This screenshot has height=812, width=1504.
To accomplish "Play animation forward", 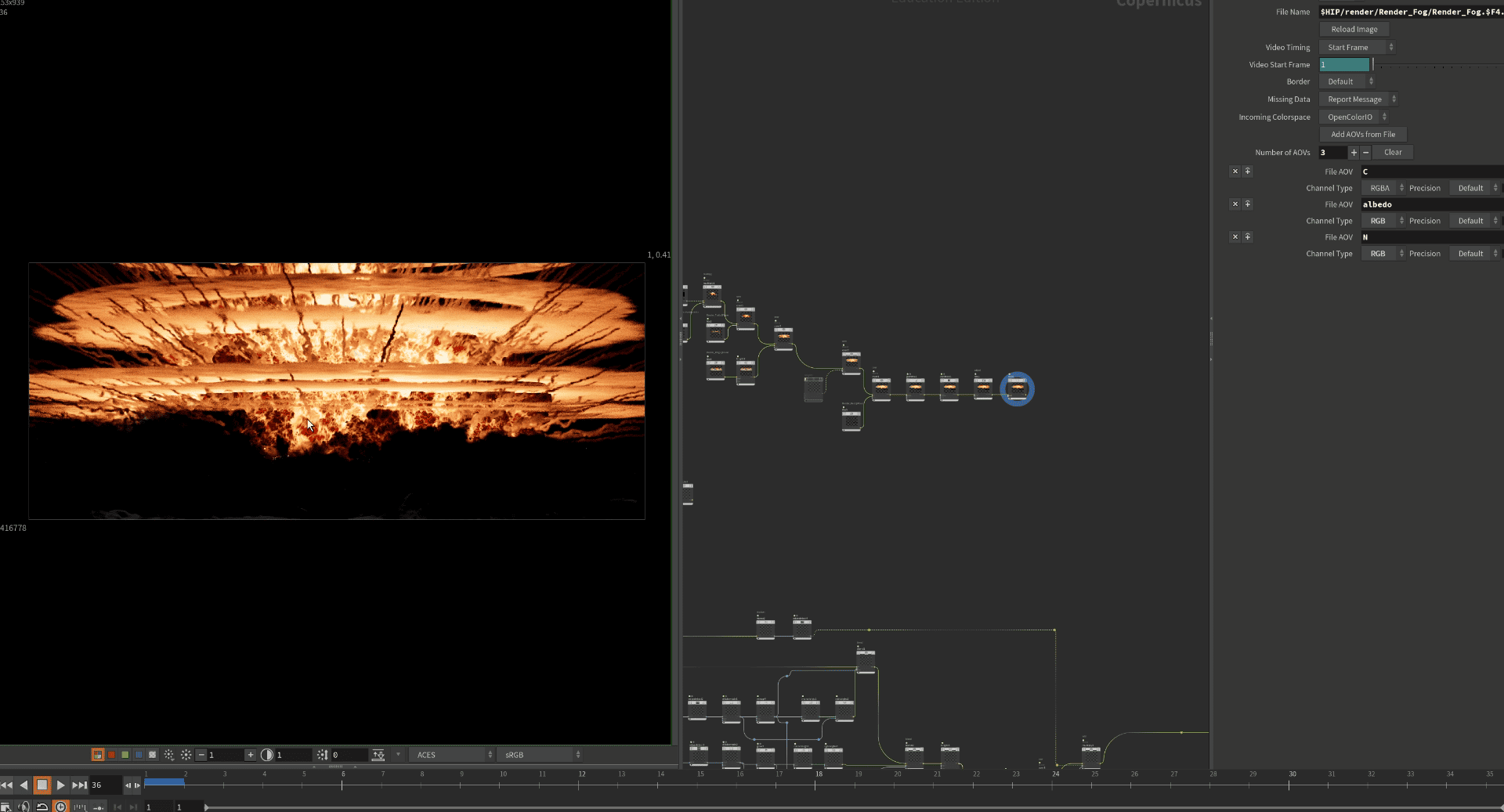I will coord(60,785).
